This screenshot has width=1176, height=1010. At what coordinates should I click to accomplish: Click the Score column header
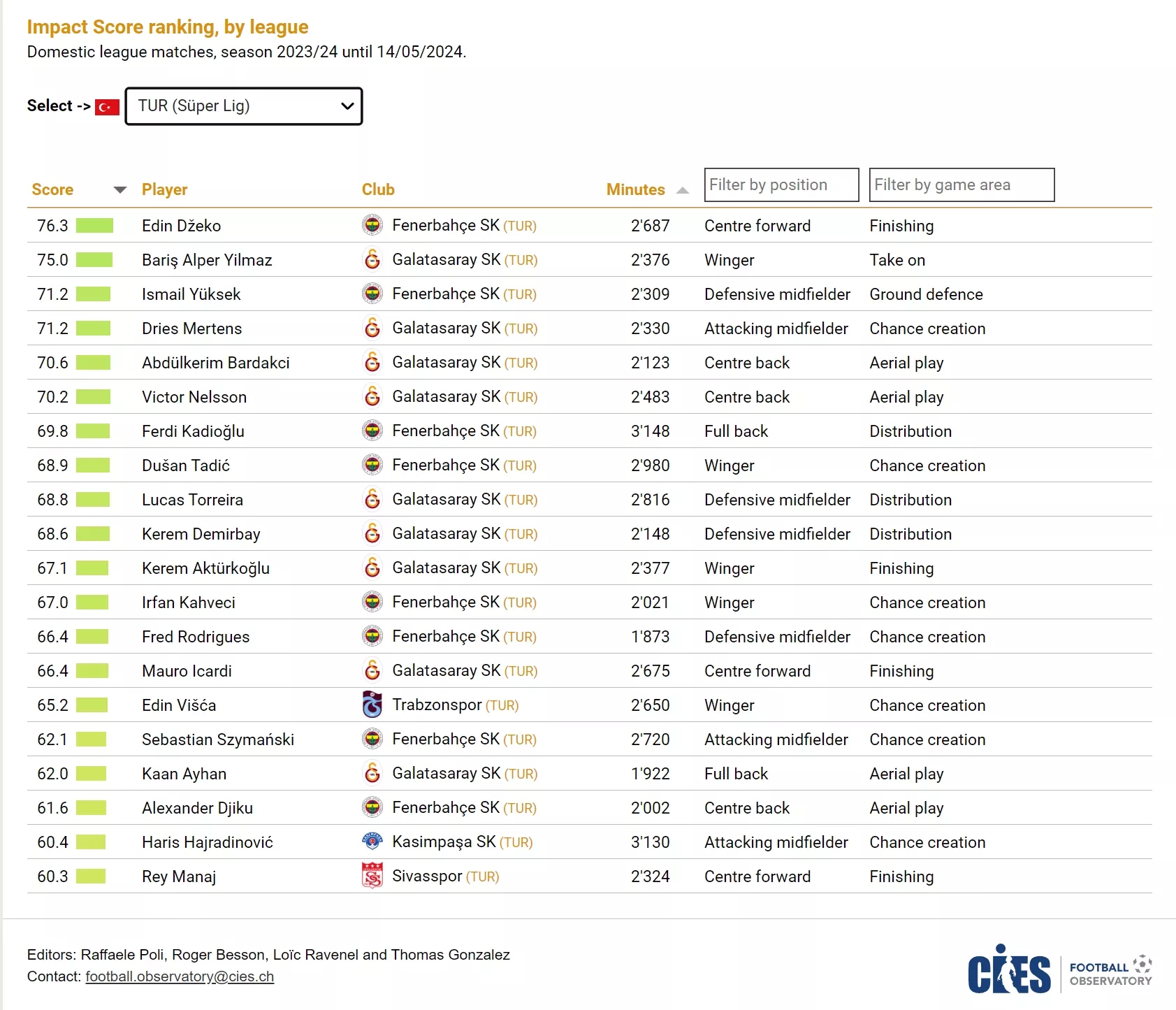[52, 189]
